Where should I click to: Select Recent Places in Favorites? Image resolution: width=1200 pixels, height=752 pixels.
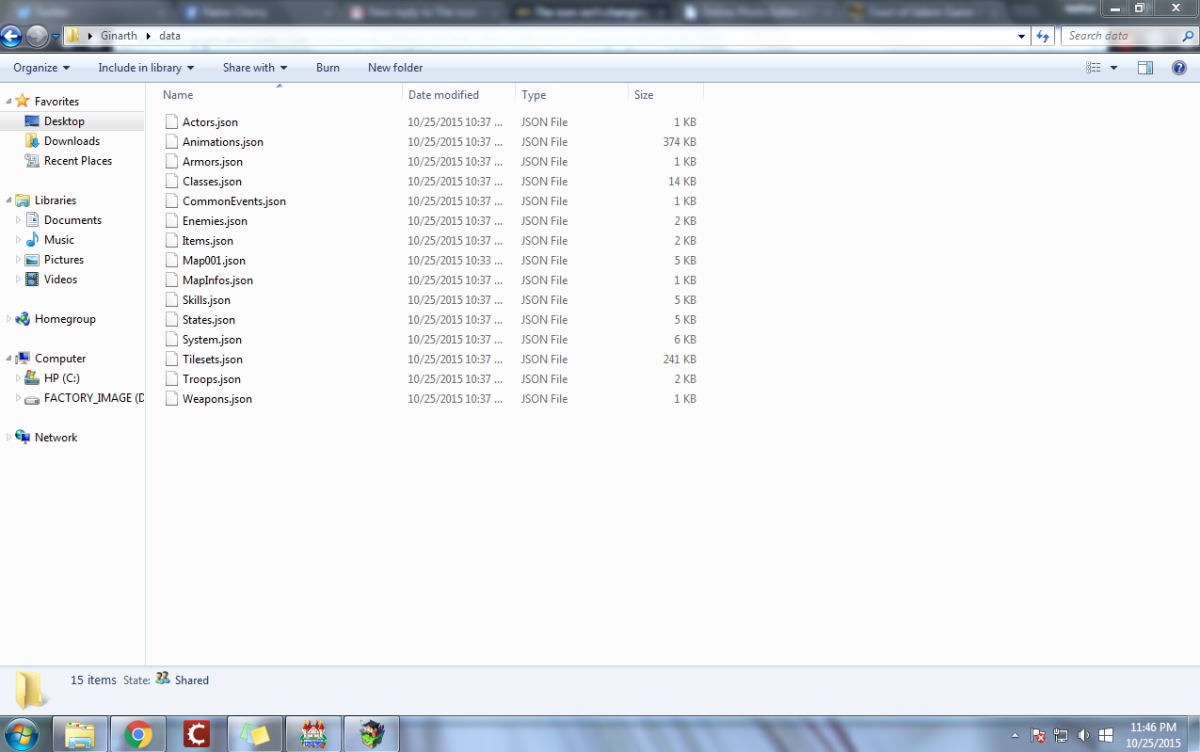click(x=78, y=161)
